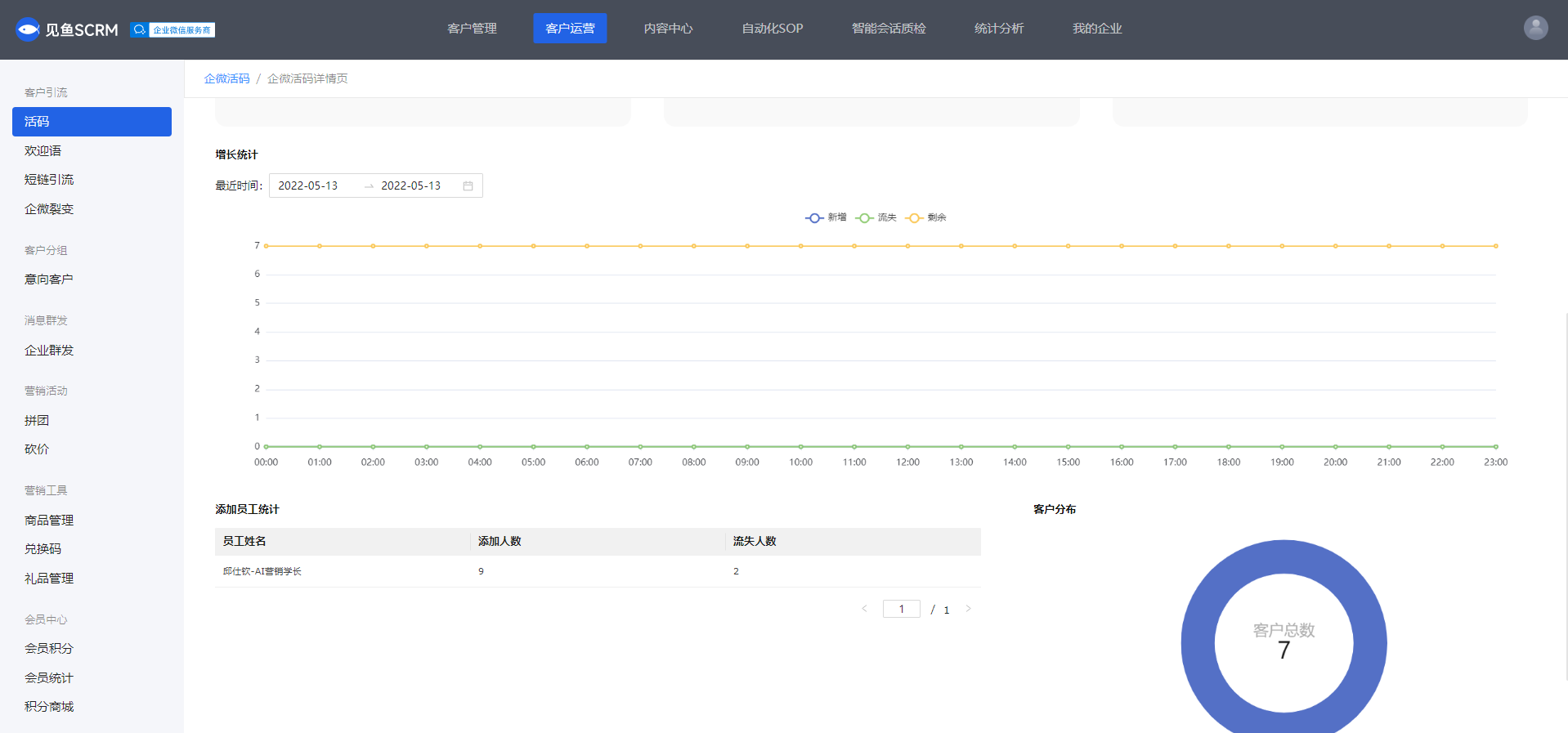Toggle the 新增 legend series
The image size is (1568, 733).
click(826, 217)
